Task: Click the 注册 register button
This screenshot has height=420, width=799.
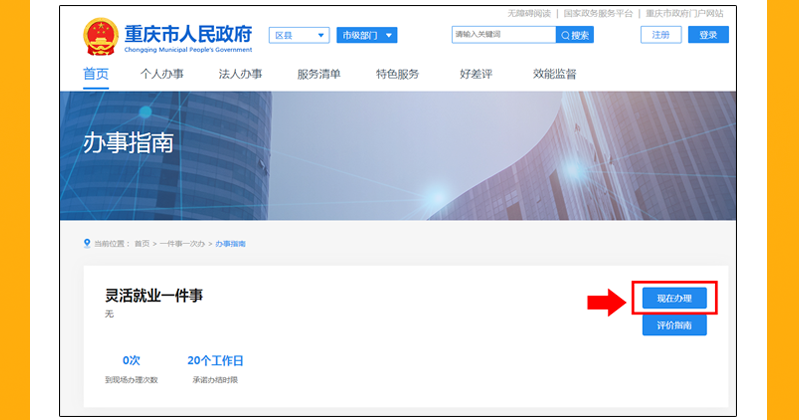Action: (661, 35)
